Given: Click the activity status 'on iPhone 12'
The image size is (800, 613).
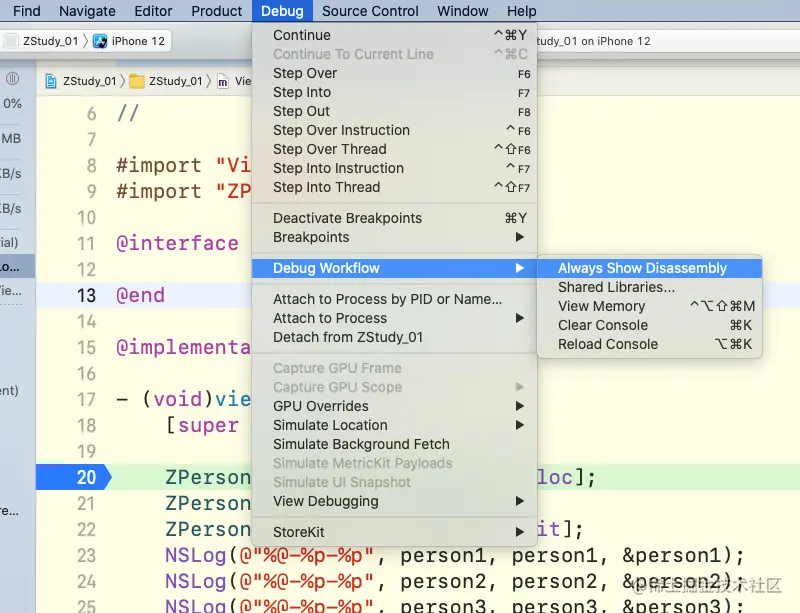Looking at the screenshot, I should point(615,41).
